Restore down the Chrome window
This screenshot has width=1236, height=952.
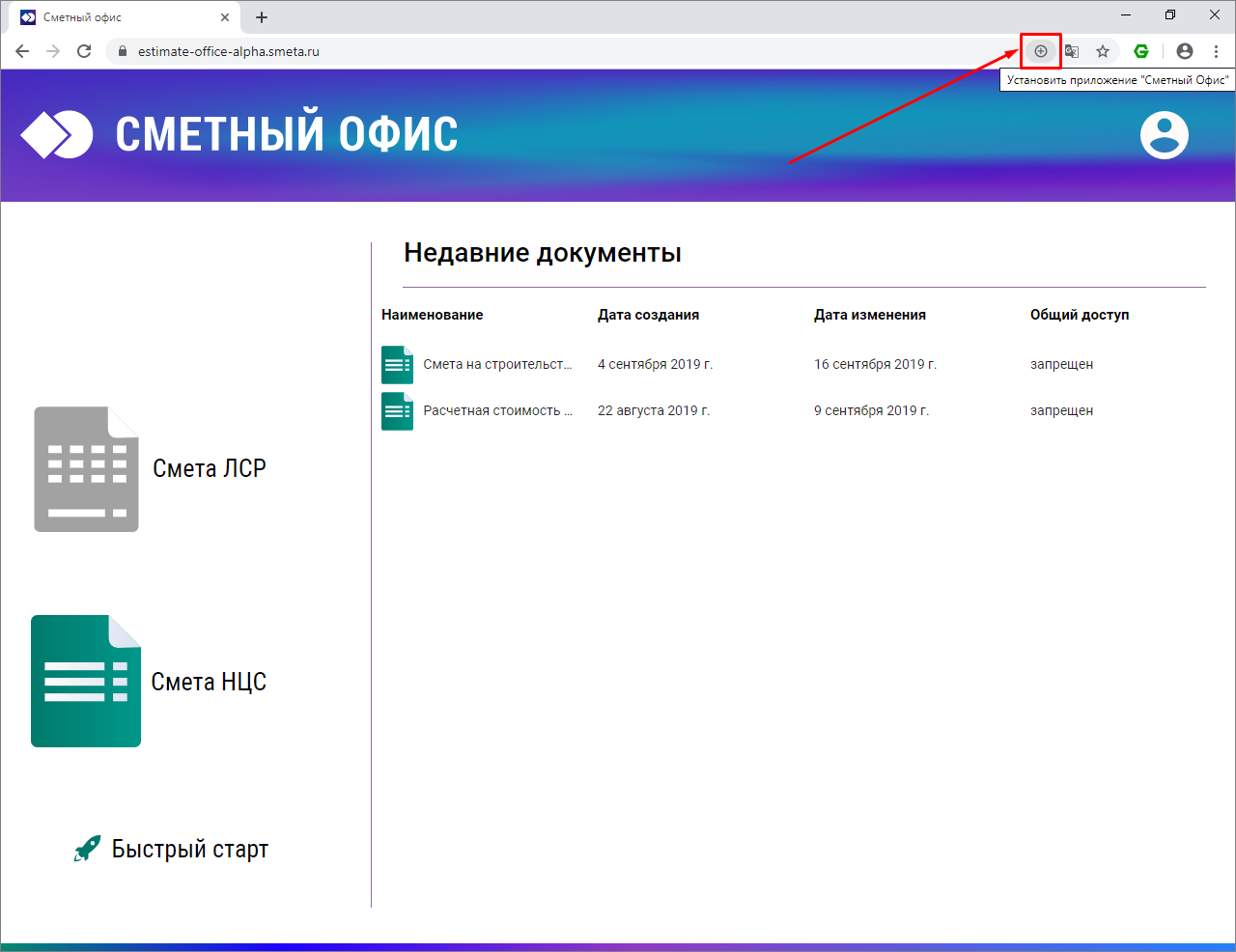pyautogui.click(x=1170, y=15)
